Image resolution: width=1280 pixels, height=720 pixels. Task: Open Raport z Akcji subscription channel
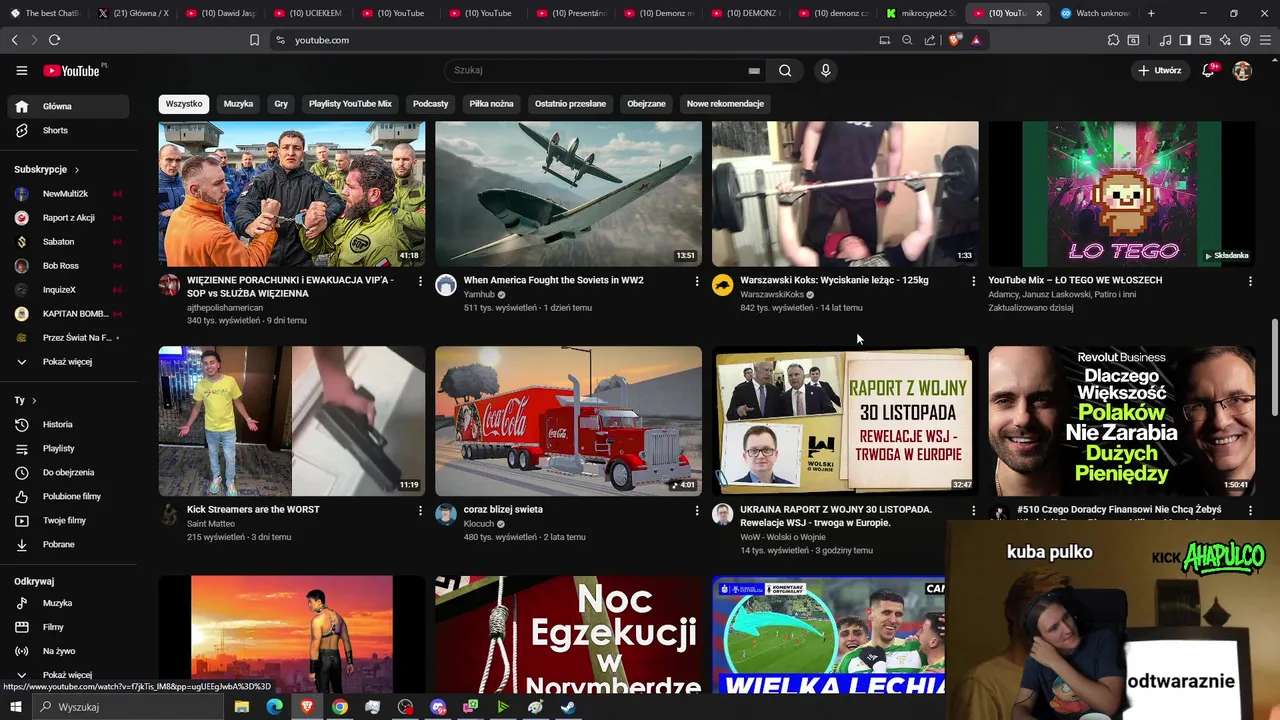(66, 218)
